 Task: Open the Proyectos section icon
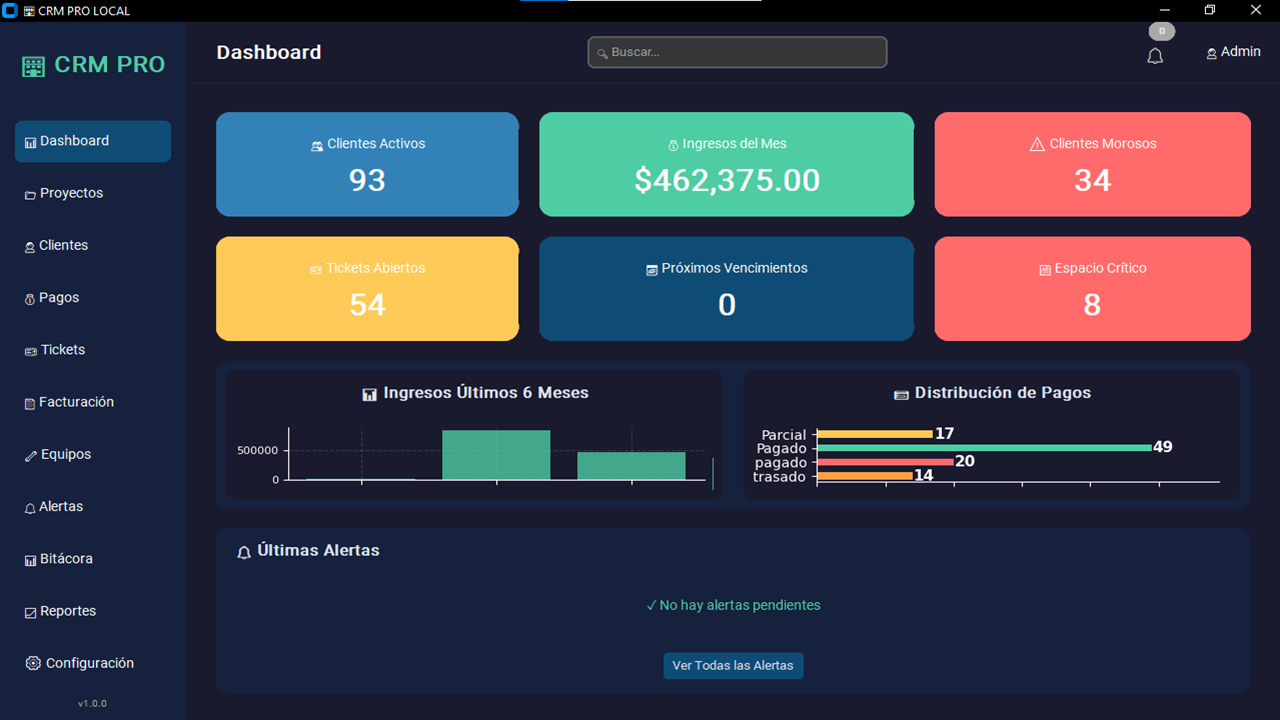[33, 193]
